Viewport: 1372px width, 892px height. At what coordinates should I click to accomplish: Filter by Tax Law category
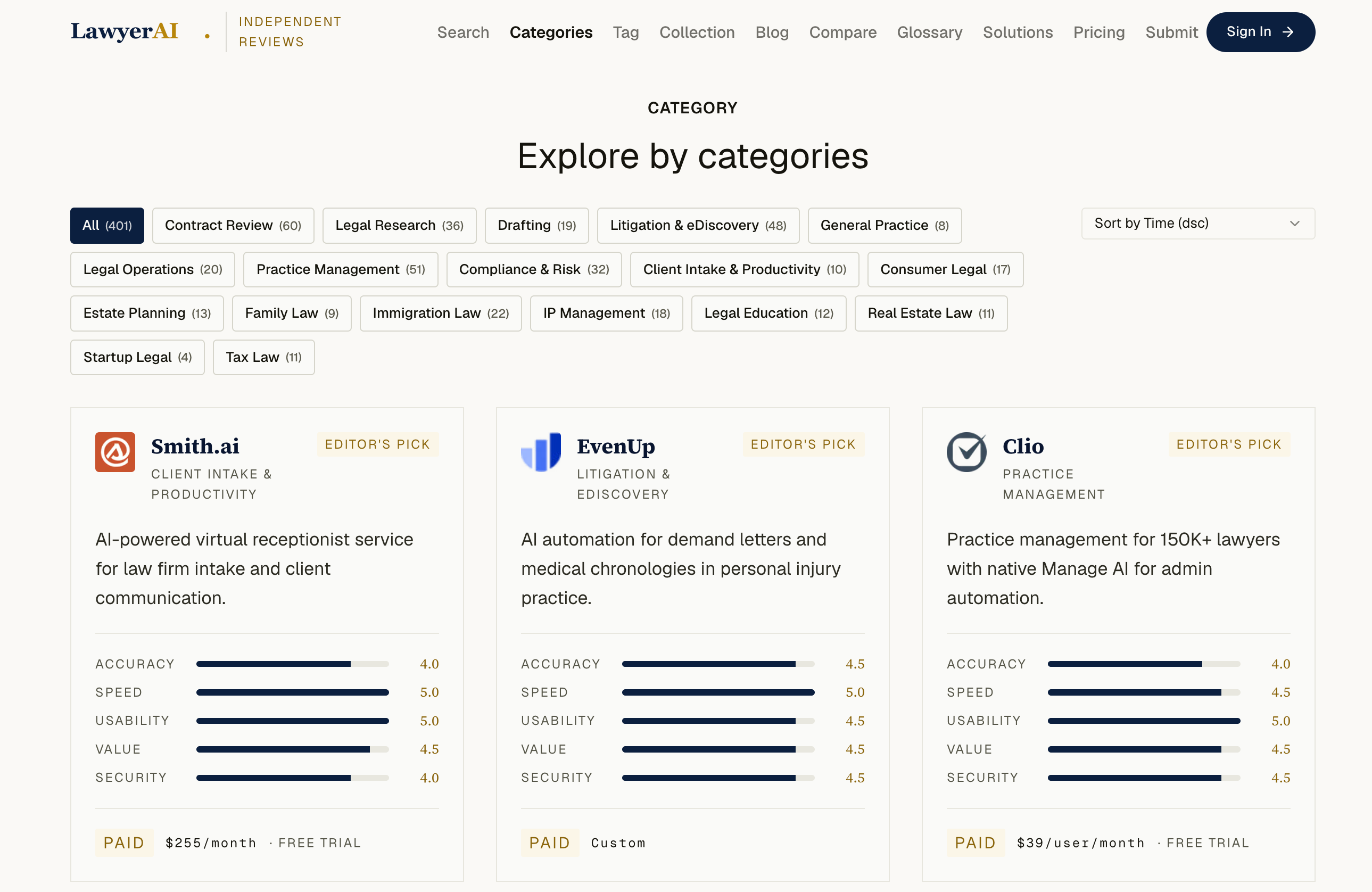[x=263, y=358]
